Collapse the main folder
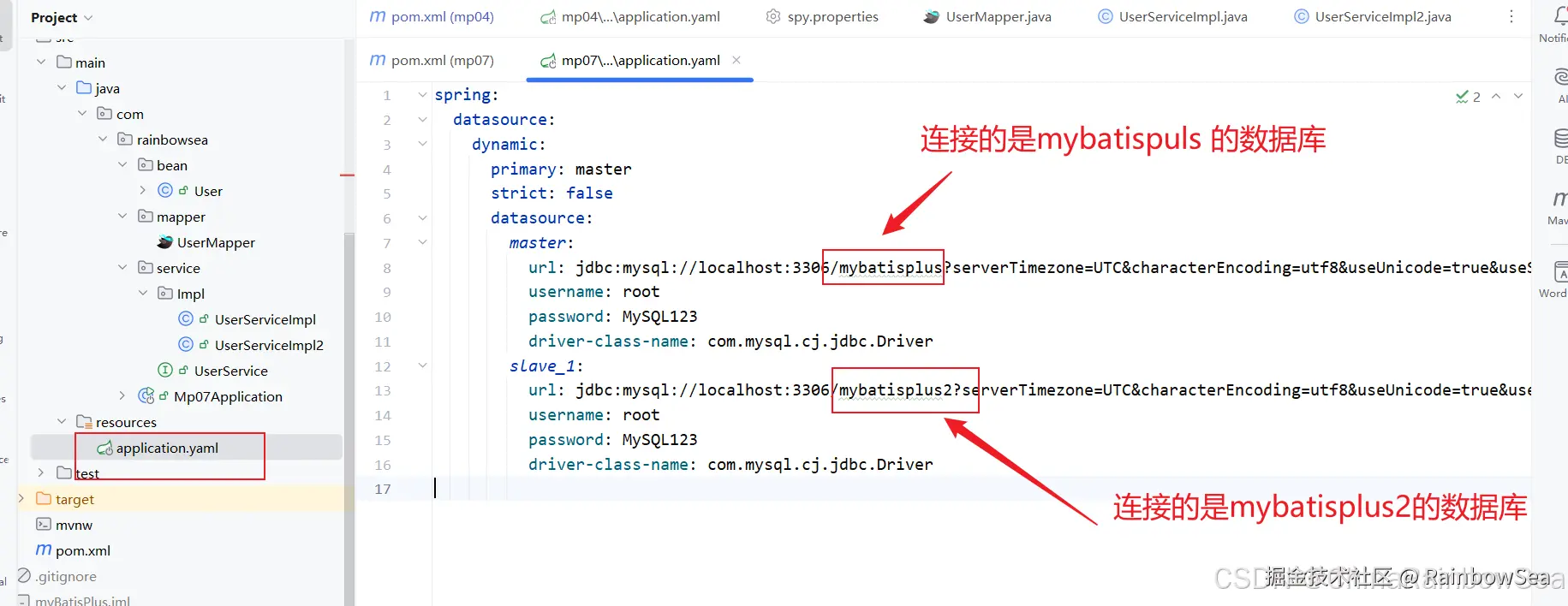The height and width of the screenshot is (606, 1568). (41, 62)
